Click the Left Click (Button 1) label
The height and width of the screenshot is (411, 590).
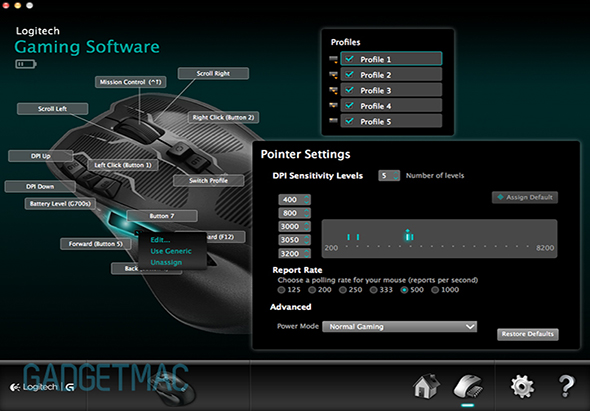coord(123,165)
